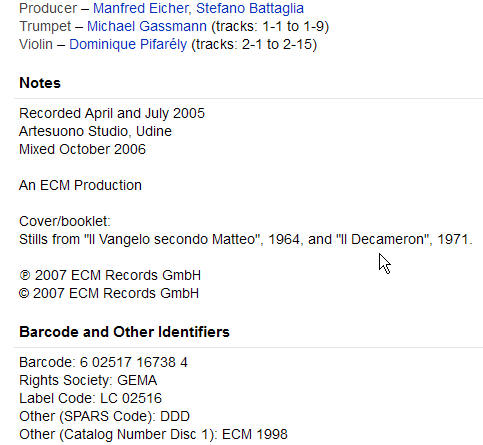Click the © 2007 ECM Records GmbH line
483x445 pixels.
pos(109,293)
